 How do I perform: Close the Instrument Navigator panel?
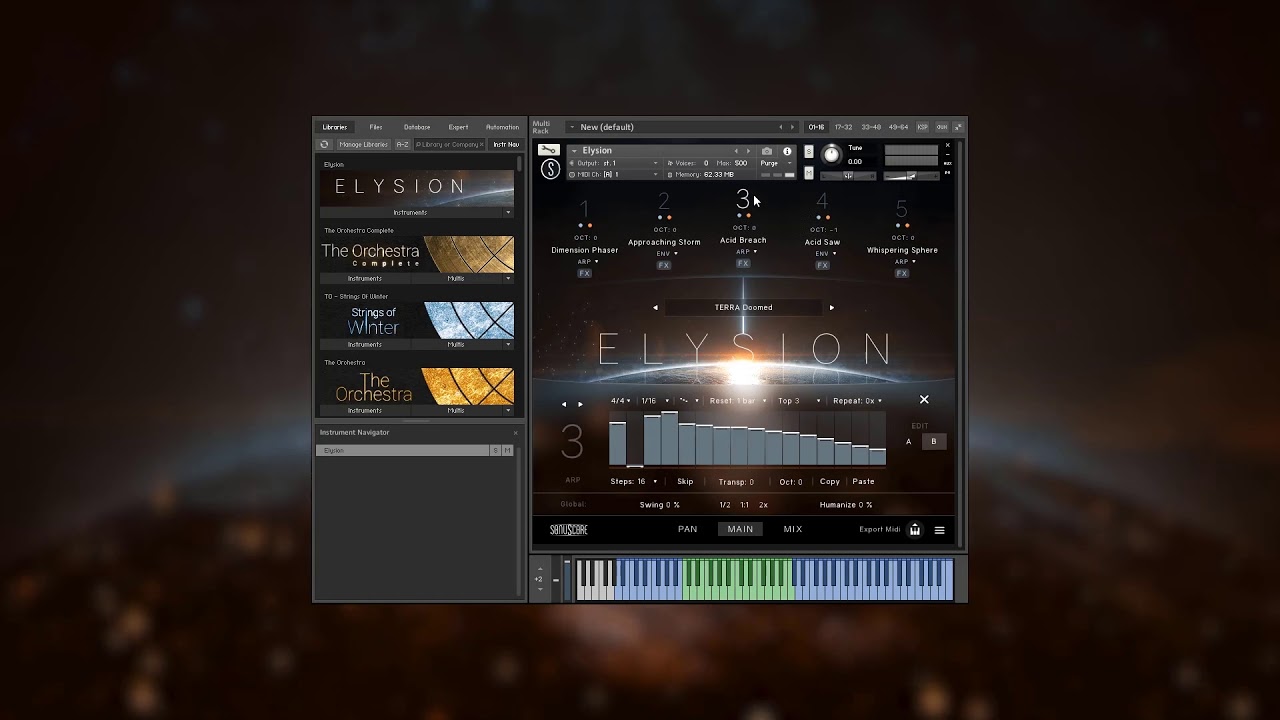(x=516, y=432)
